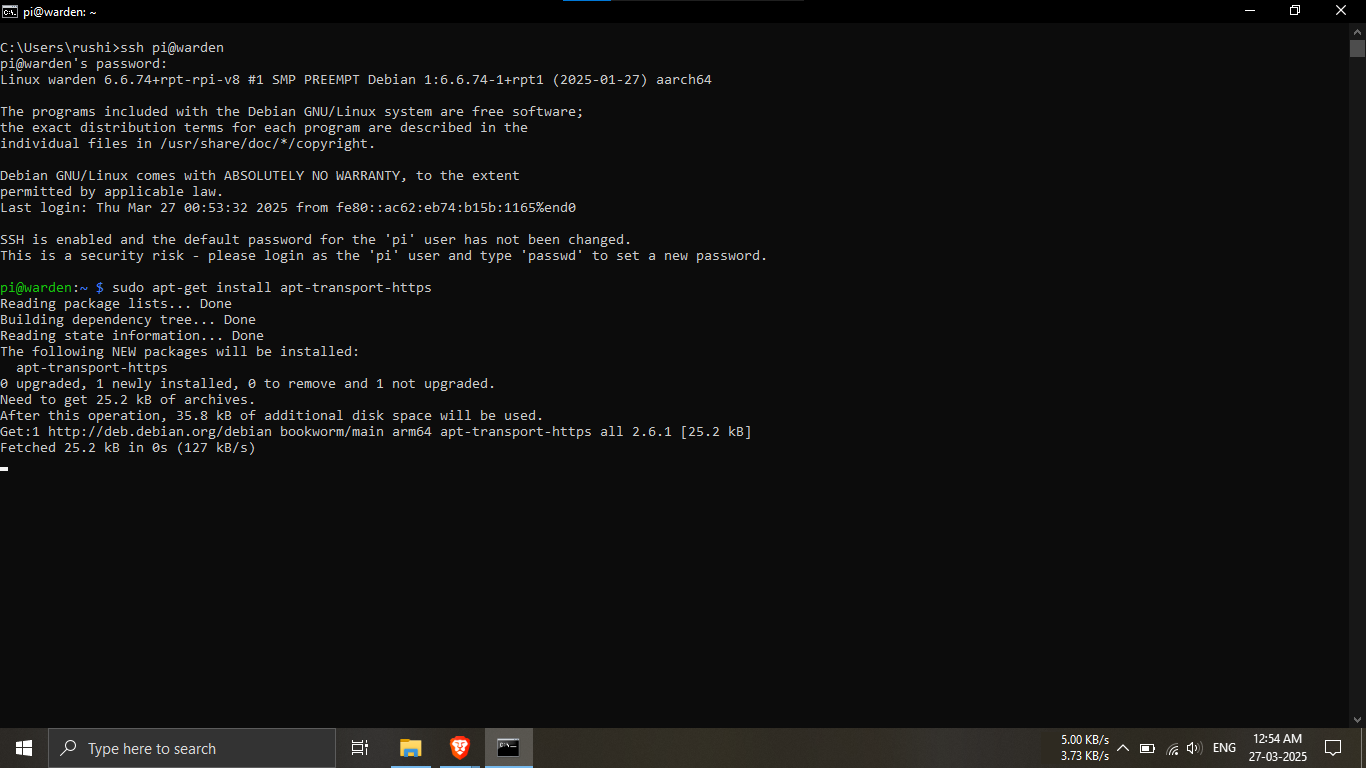1366x768 pixels.
Task: Restore down the terminal window
Action: [1295, 11]
